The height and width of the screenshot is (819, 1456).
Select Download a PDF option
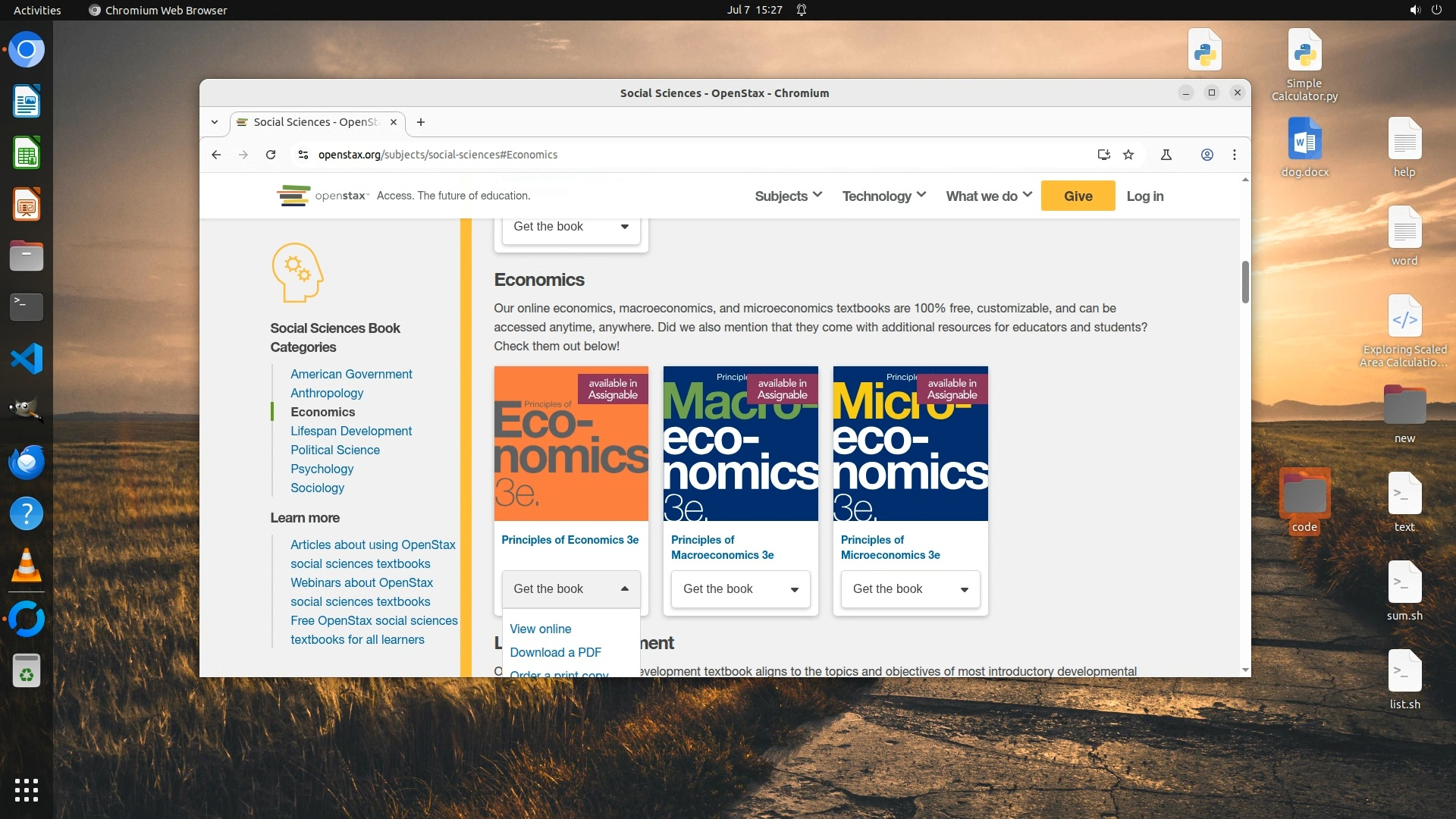pyautogui.click(x=555, y=652)
